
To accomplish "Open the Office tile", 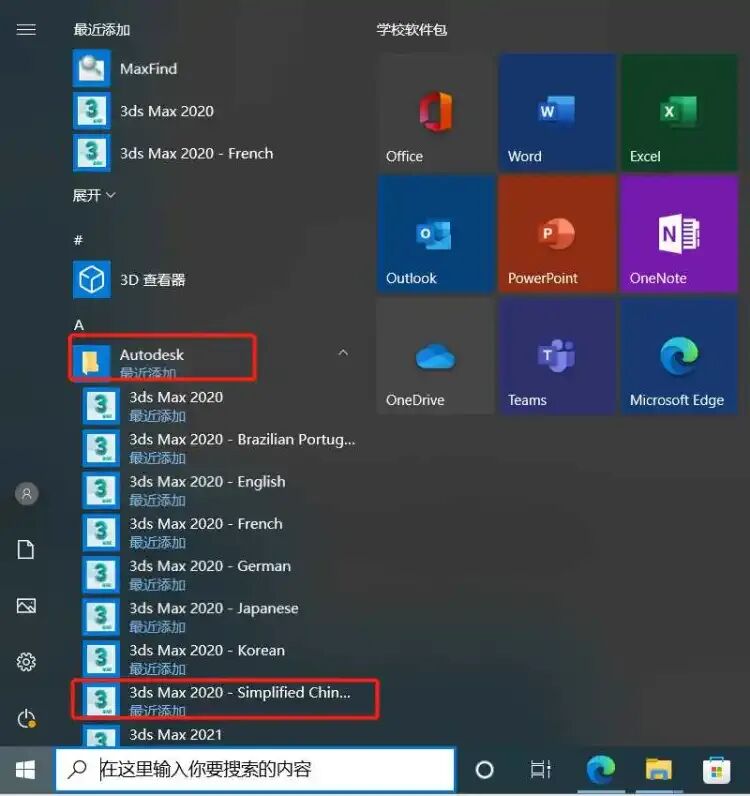I will (436, 112).
